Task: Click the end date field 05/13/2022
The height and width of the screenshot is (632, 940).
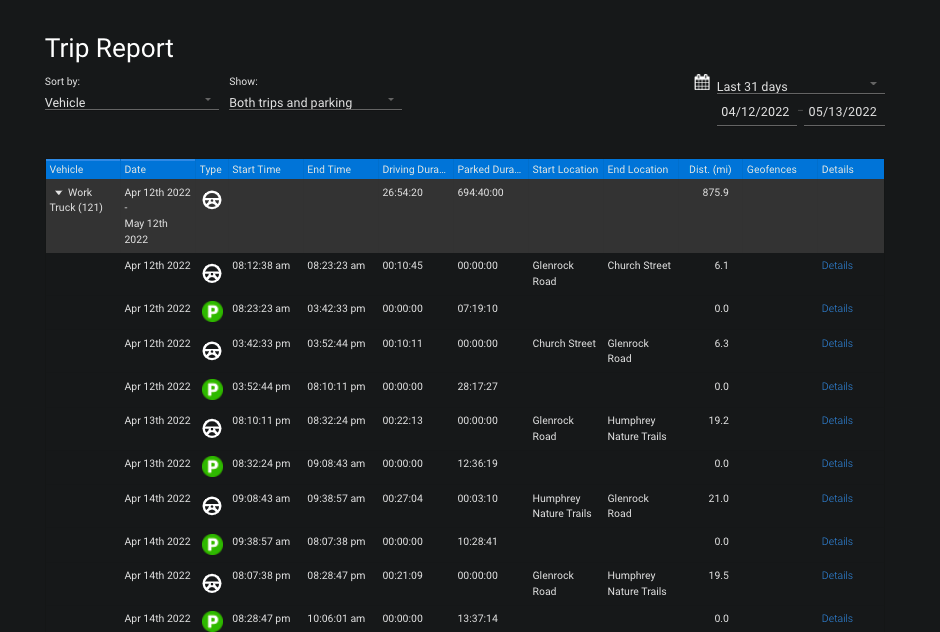Action: click(843, 112)
